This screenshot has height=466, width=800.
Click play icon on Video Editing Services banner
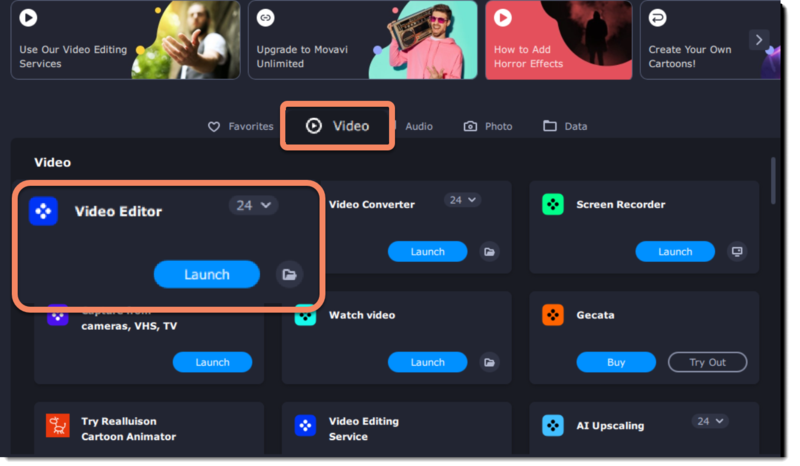pos(29,18)
